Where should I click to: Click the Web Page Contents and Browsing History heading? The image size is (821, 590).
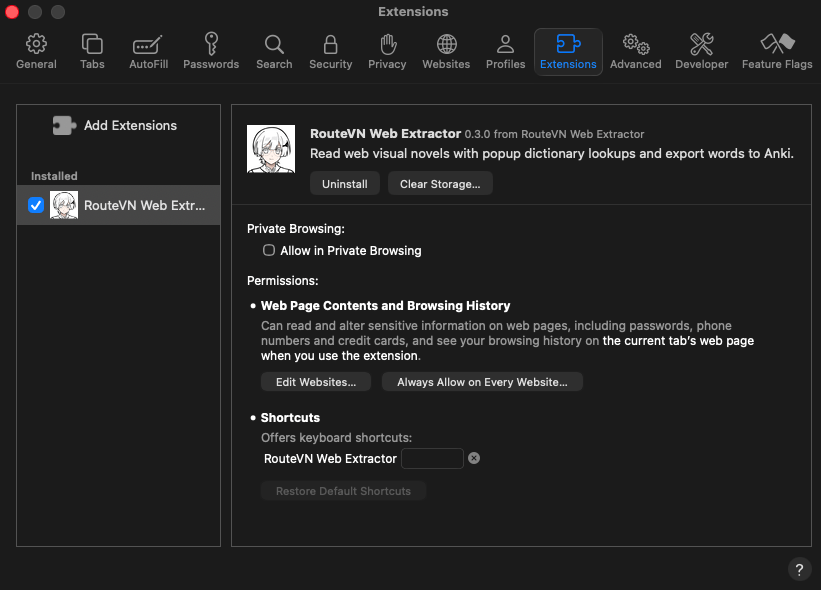[385, 306]
